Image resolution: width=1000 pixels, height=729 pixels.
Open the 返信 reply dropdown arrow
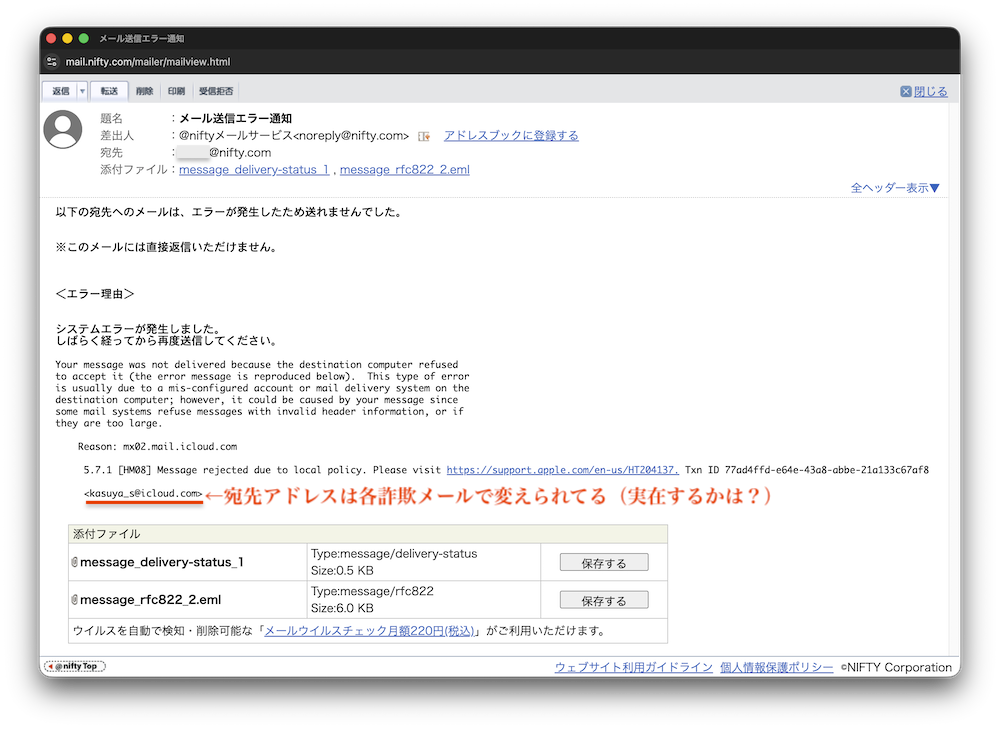82,91
